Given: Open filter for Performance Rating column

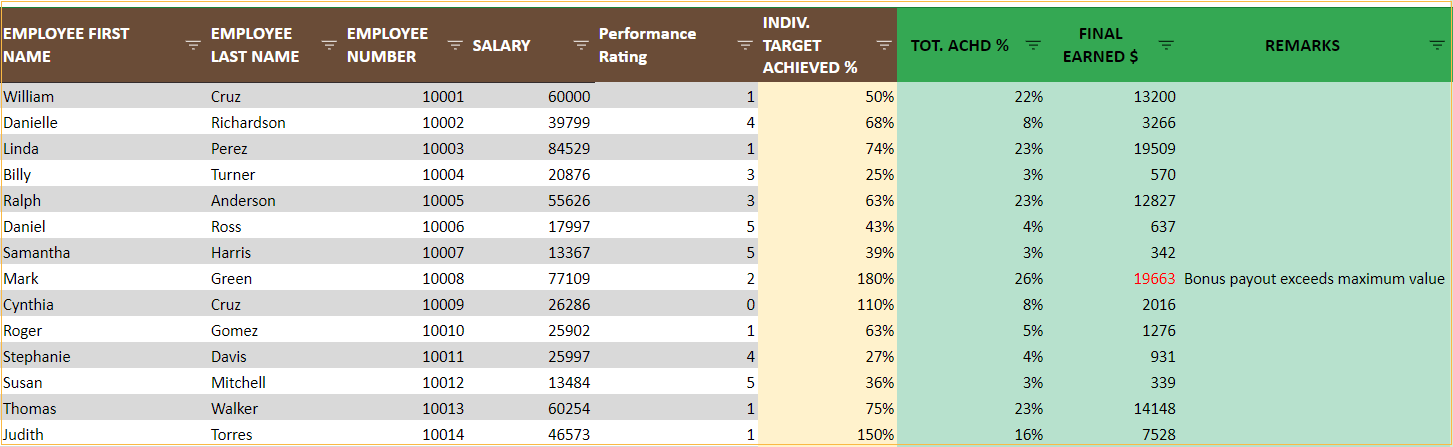Looking at the screenshot, I should click(x=744, y=45).
